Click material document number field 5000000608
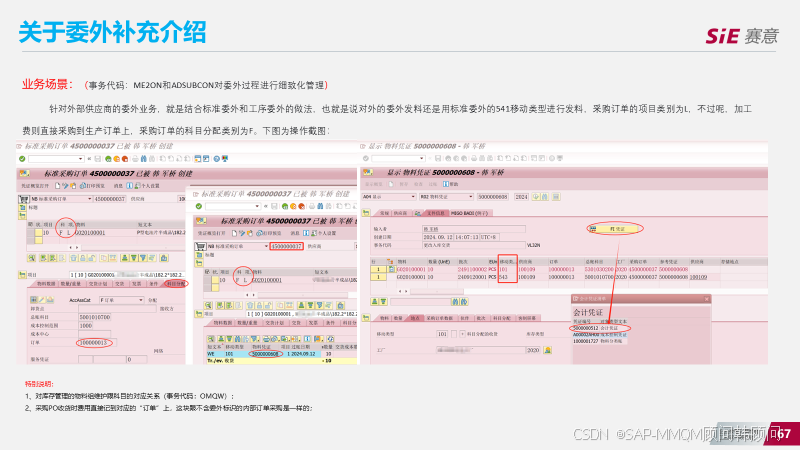This screenshot has width=800, height=450. pos(493,197)
